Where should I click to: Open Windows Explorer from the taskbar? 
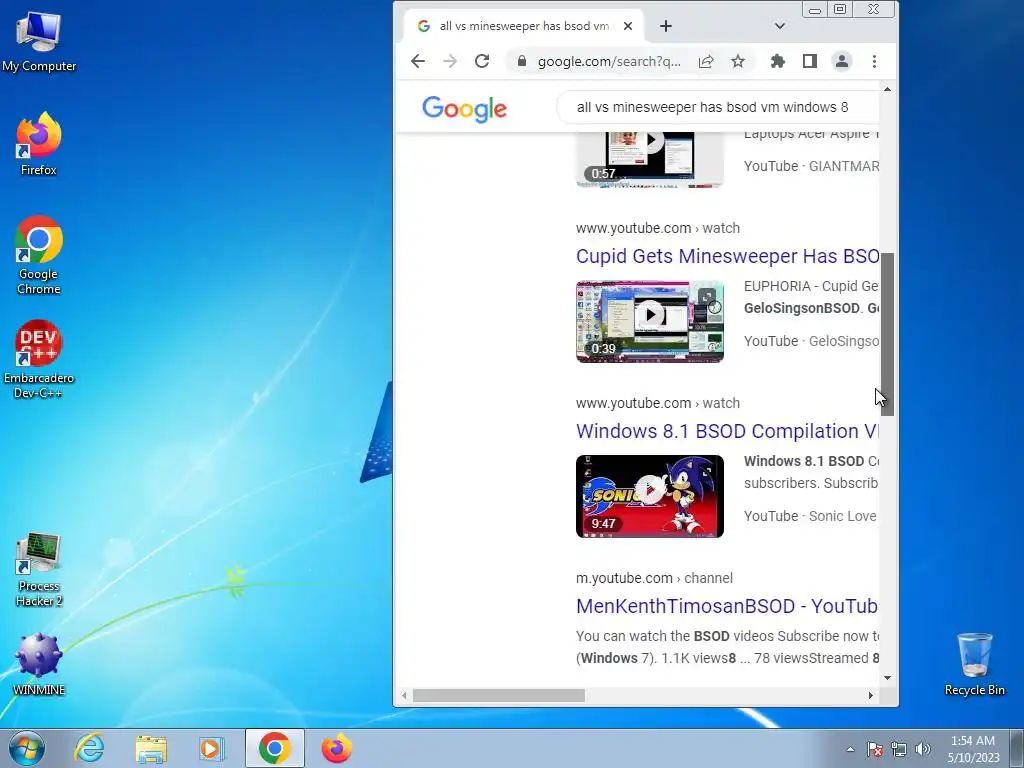click(x=151, y=748)
